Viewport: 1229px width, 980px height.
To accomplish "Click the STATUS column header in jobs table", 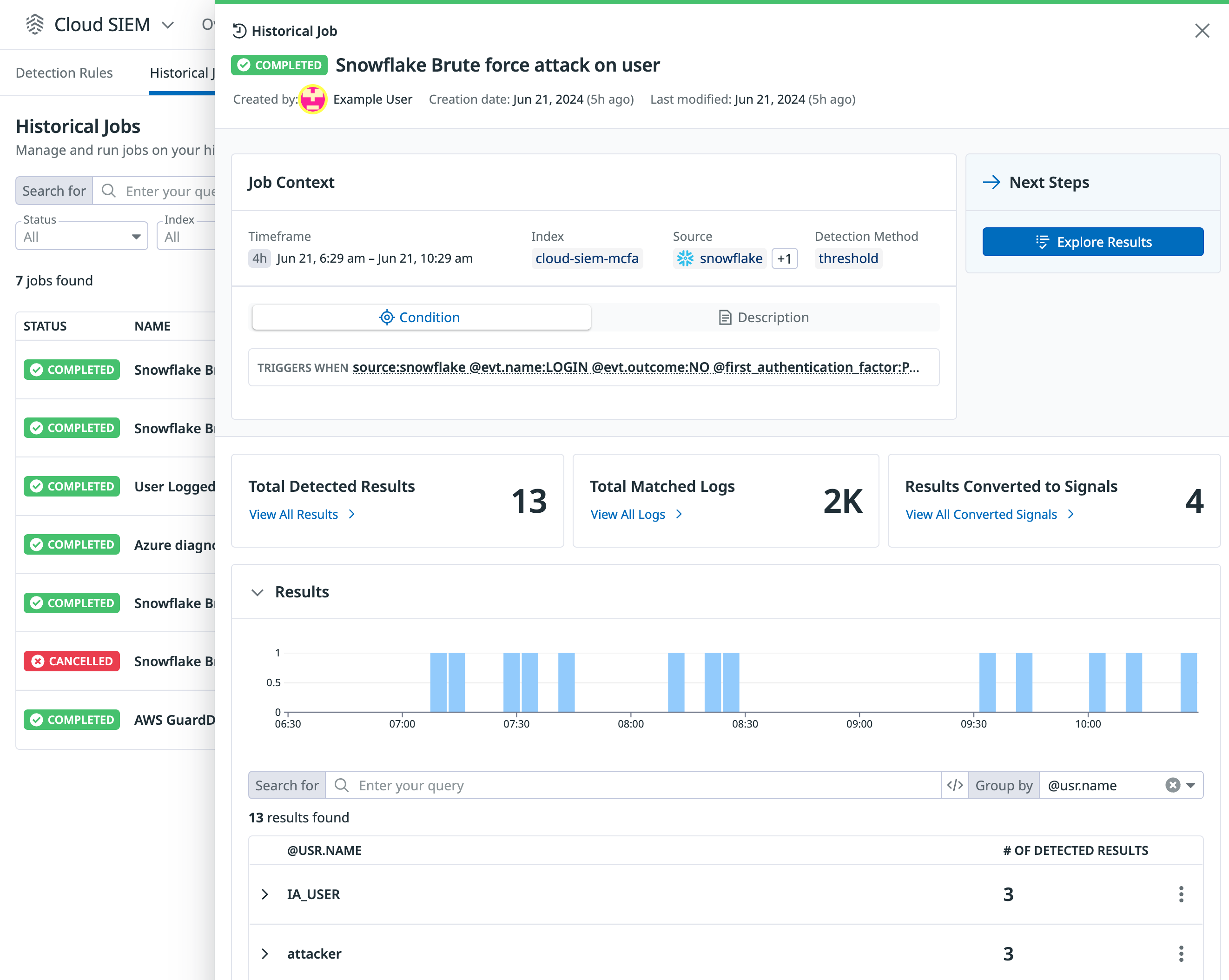I will point(45,326).
